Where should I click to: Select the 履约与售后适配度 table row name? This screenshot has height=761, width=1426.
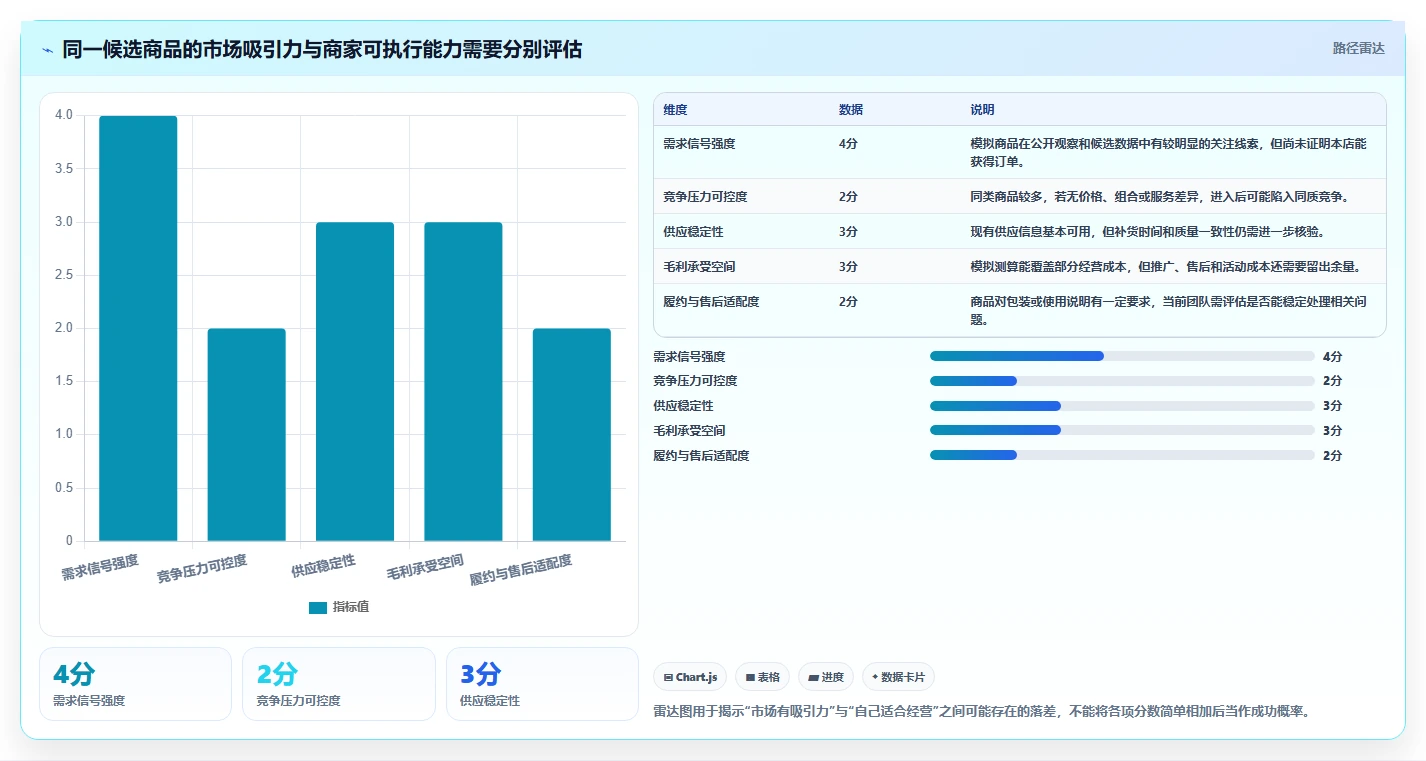pyautogui.click(x=711, y=302)
